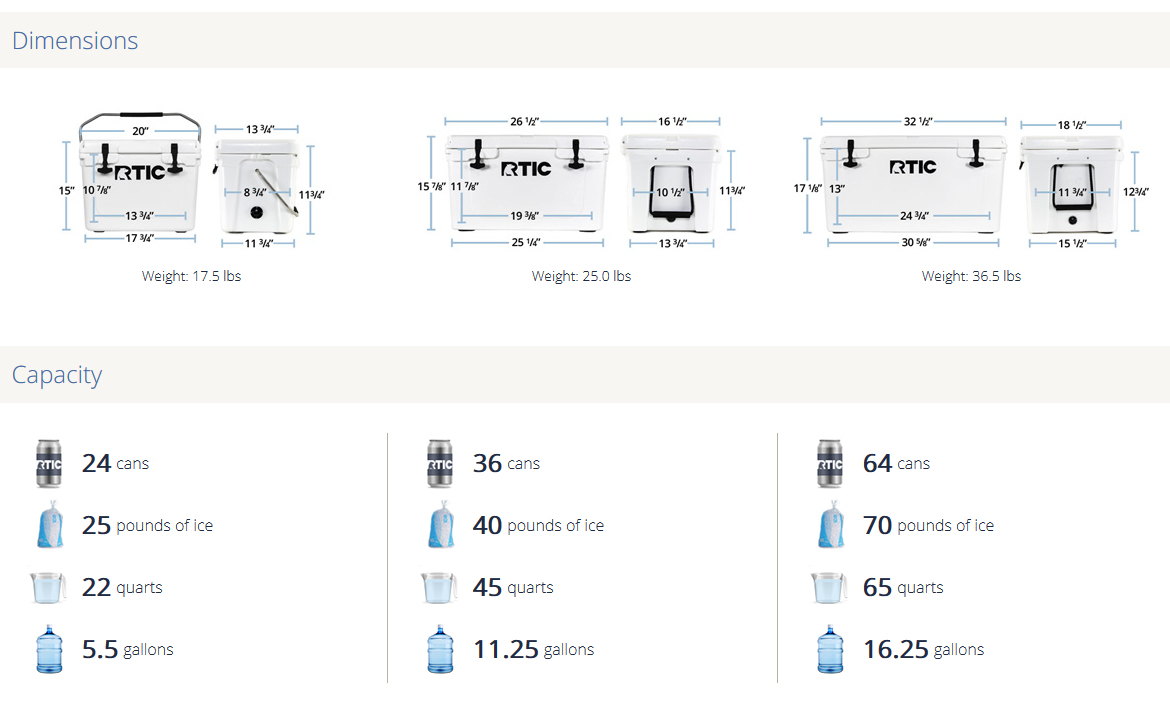
Task: Select the can icon next to 36 cans
Action: pyautogui.click(x=440, y=463)
